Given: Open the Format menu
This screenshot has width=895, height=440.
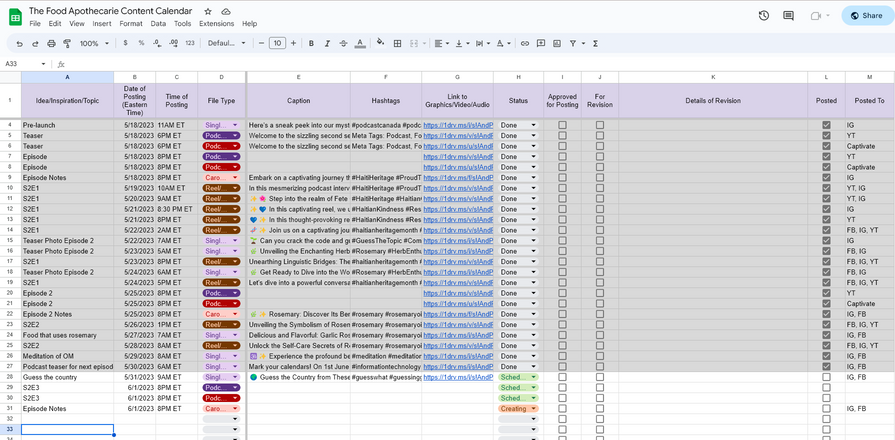Looking at the screenshot, I should click(x=131, y=23).
